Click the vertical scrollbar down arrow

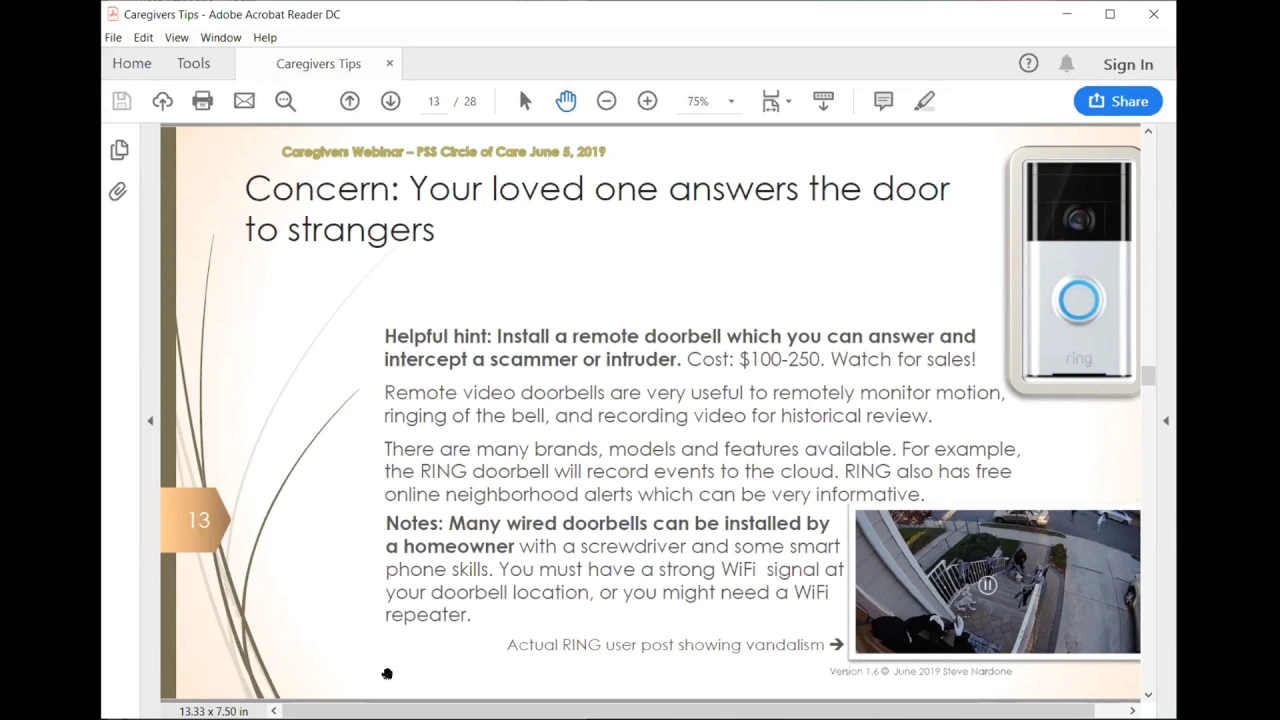click(1148, 695)
